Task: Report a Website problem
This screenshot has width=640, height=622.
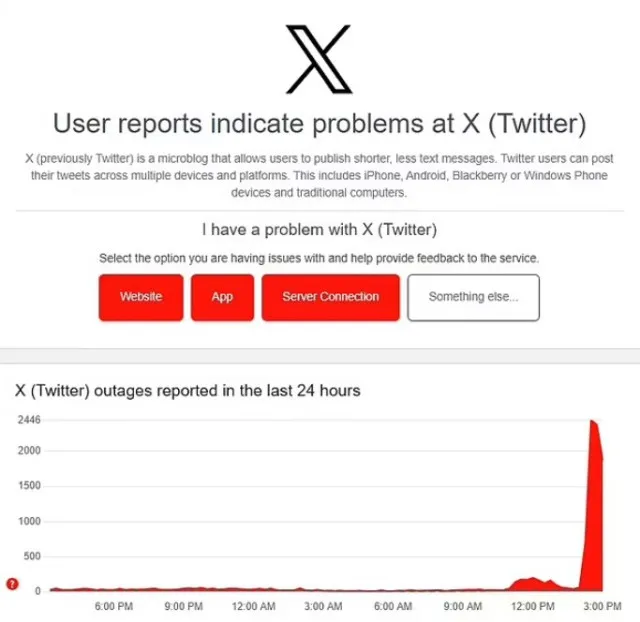Action: point(141,297)
